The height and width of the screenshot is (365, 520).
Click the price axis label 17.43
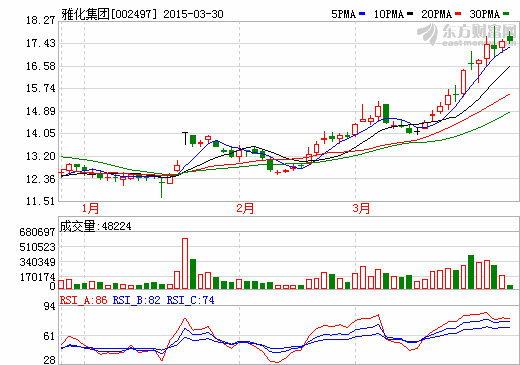coord(40,43)
